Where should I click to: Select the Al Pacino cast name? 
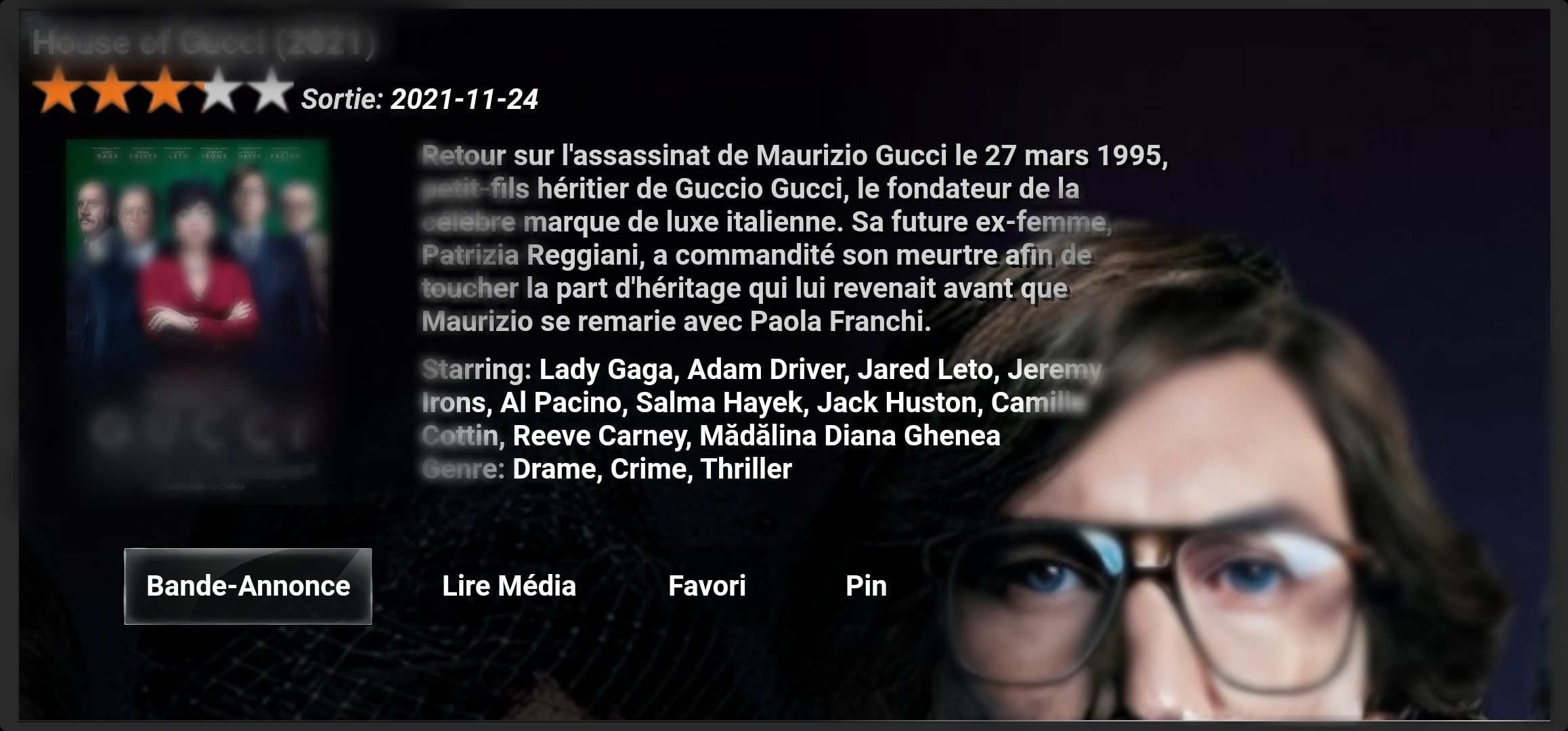(x=561, y=403)
